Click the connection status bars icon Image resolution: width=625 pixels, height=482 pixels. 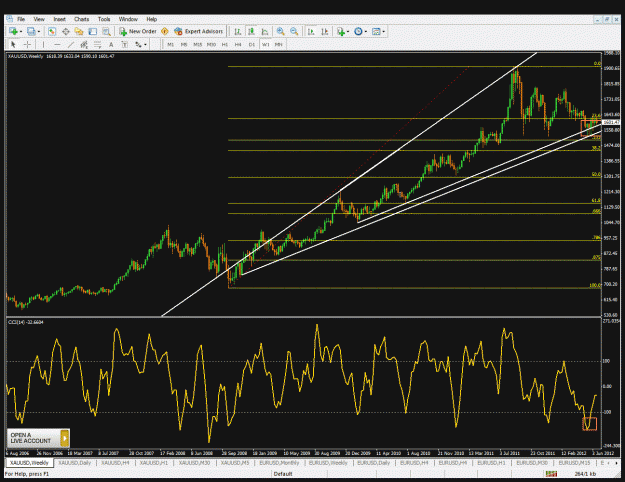point(552,474)
